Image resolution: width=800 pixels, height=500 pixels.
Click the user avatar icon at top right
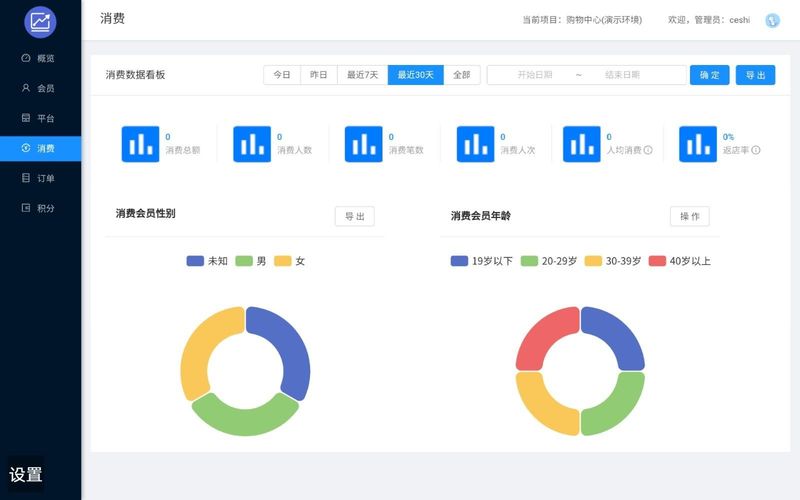772,20
